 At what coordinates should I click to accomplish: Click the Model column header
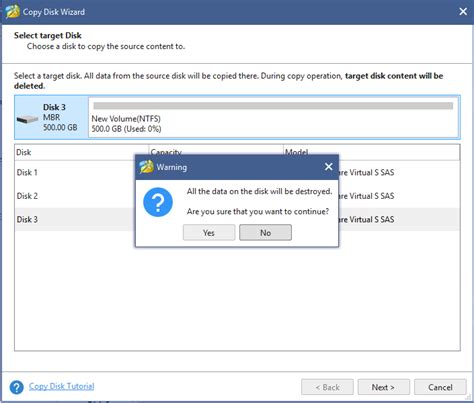click(x=371, y=152)
